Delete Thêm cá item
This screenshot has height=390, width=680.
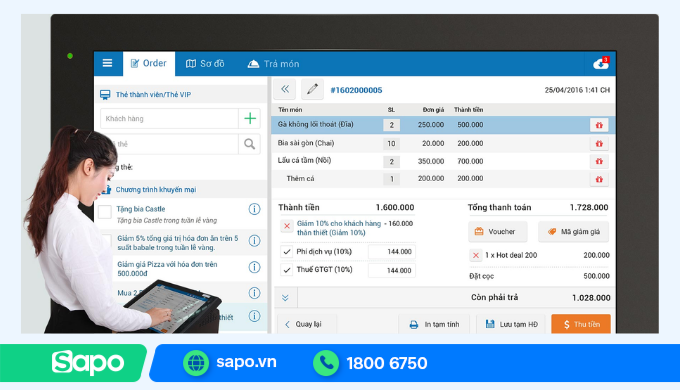599,179
